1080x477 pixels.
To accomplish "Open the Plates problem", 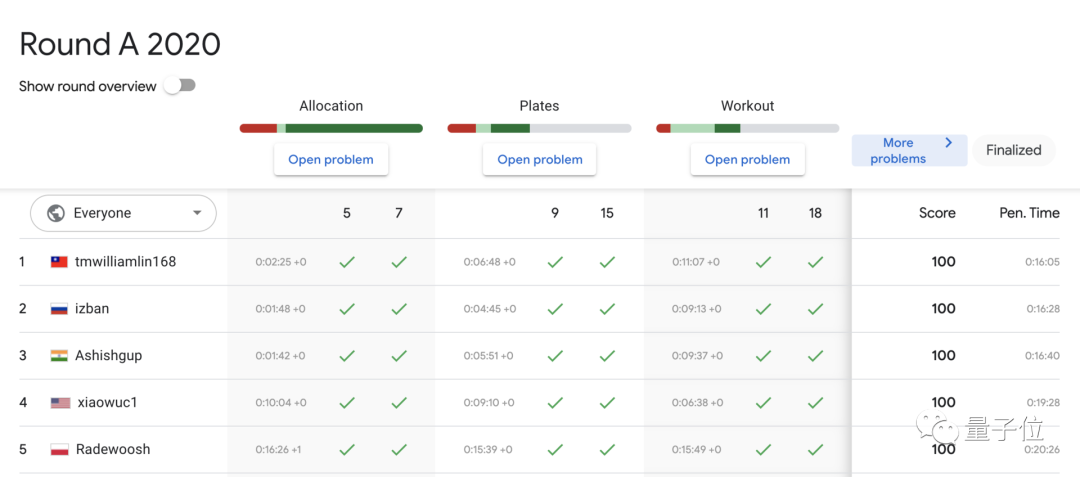I will [539, 159].
